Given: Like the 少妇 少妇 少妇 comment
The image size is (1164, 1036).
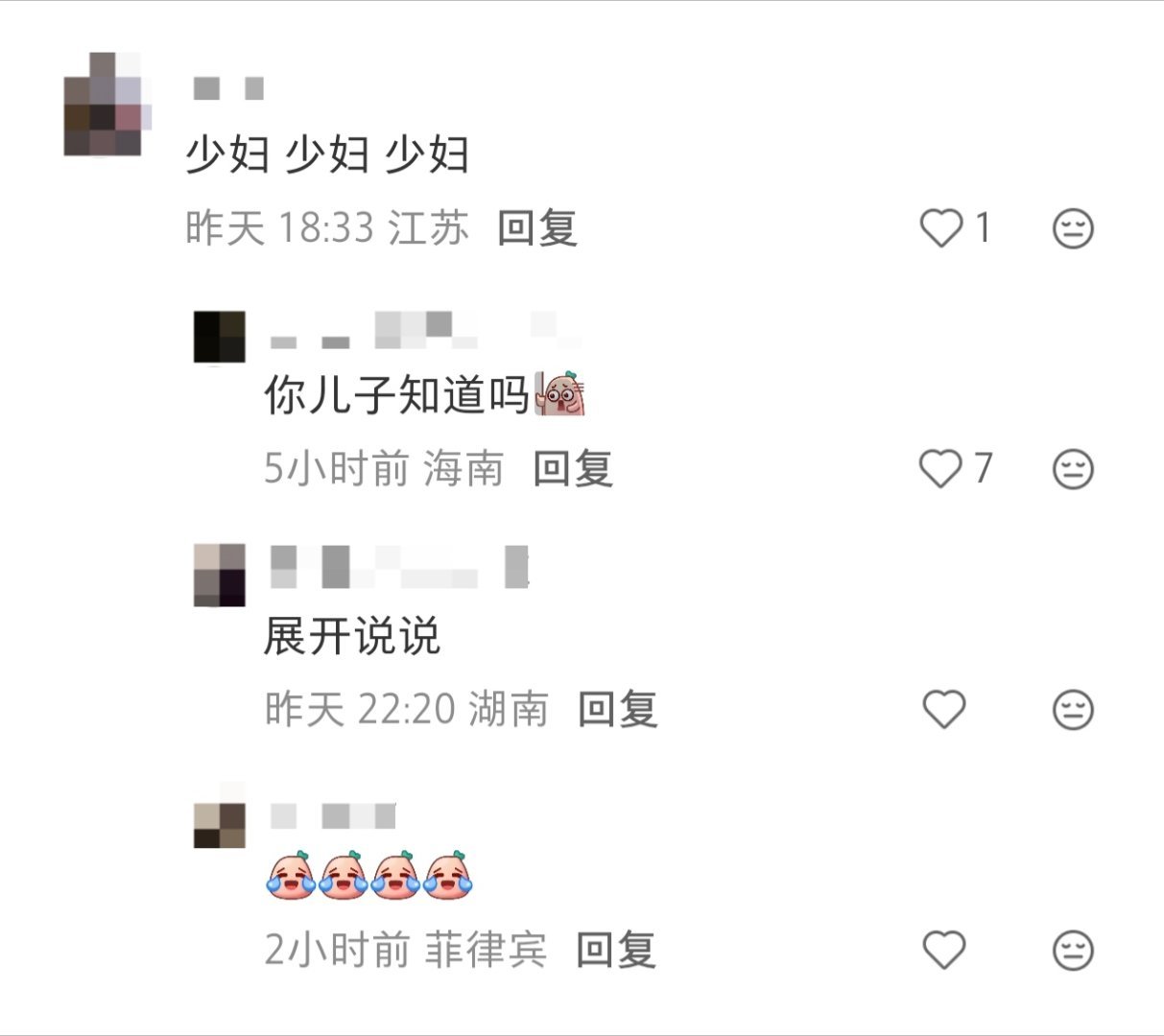Looking at the screenshot, I should pos(940,228).
